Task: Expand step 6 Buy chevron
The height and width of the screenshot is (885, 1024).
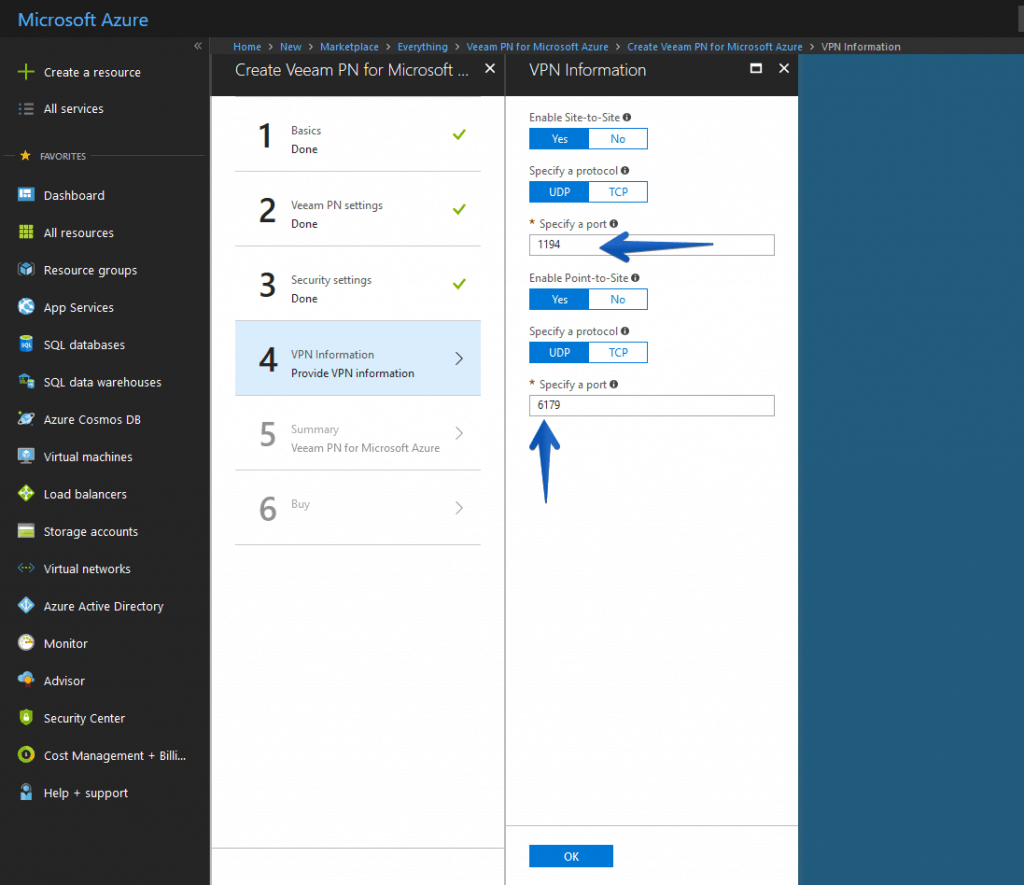Action: pyautogui.click(x=459, y=508)
